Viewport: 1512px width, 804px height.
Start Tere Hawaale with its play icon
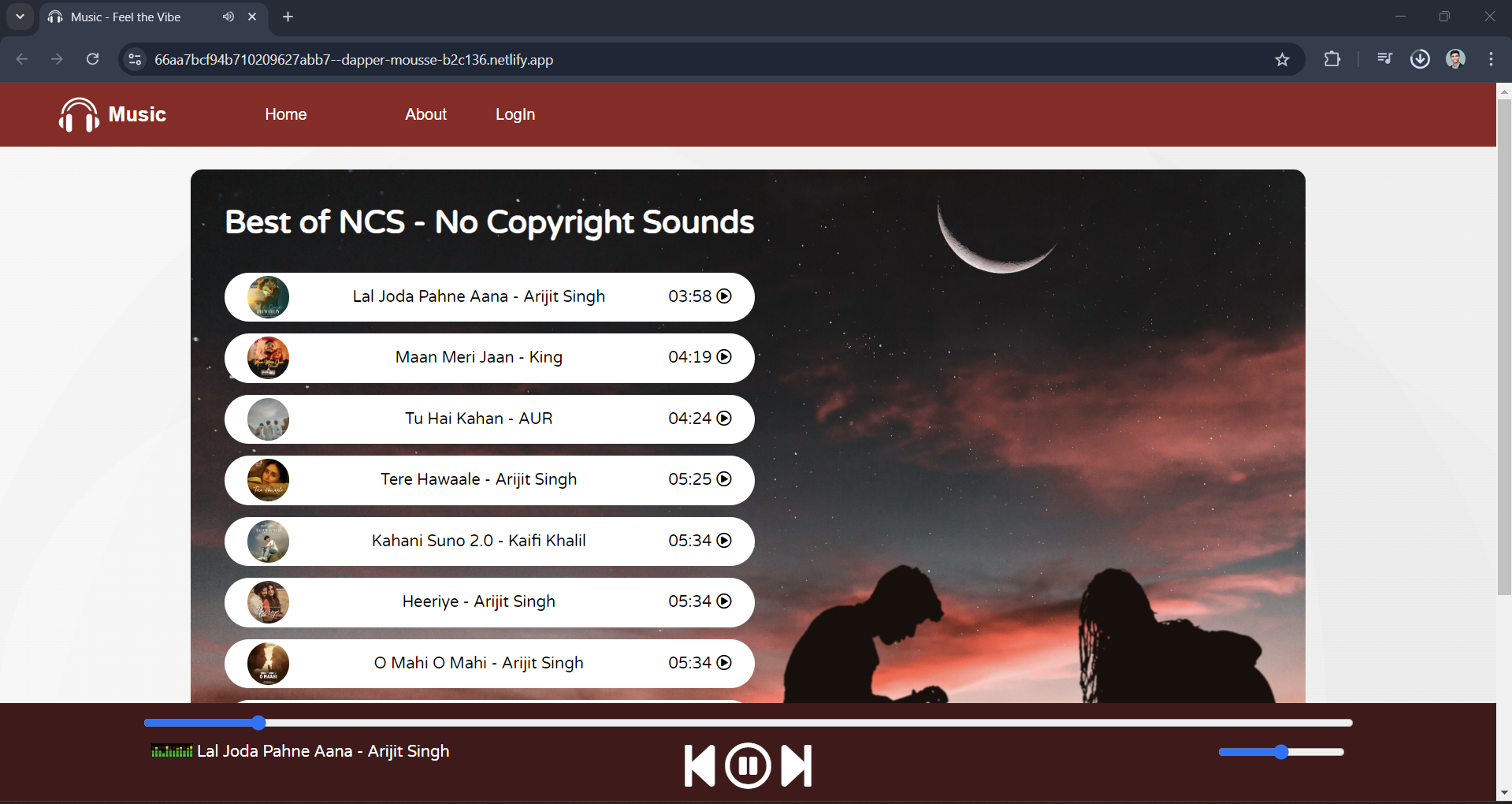[724, 479]
